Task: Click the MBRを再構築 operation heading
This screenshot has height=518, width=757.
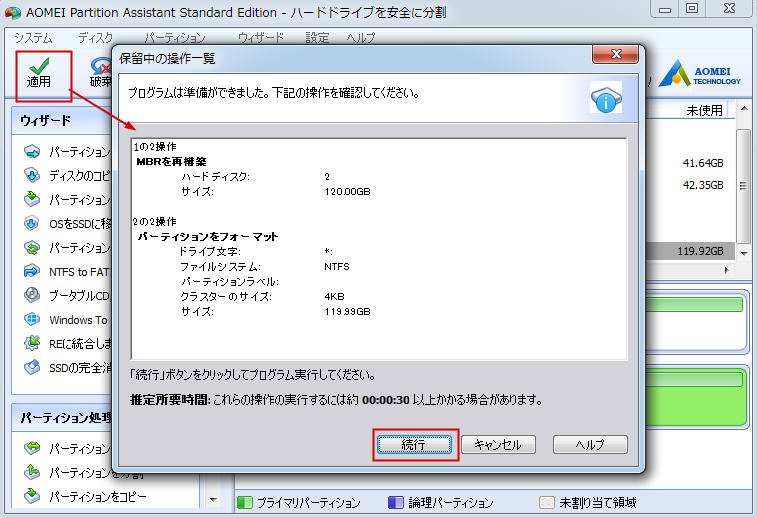Action: [x=171, y=161]
